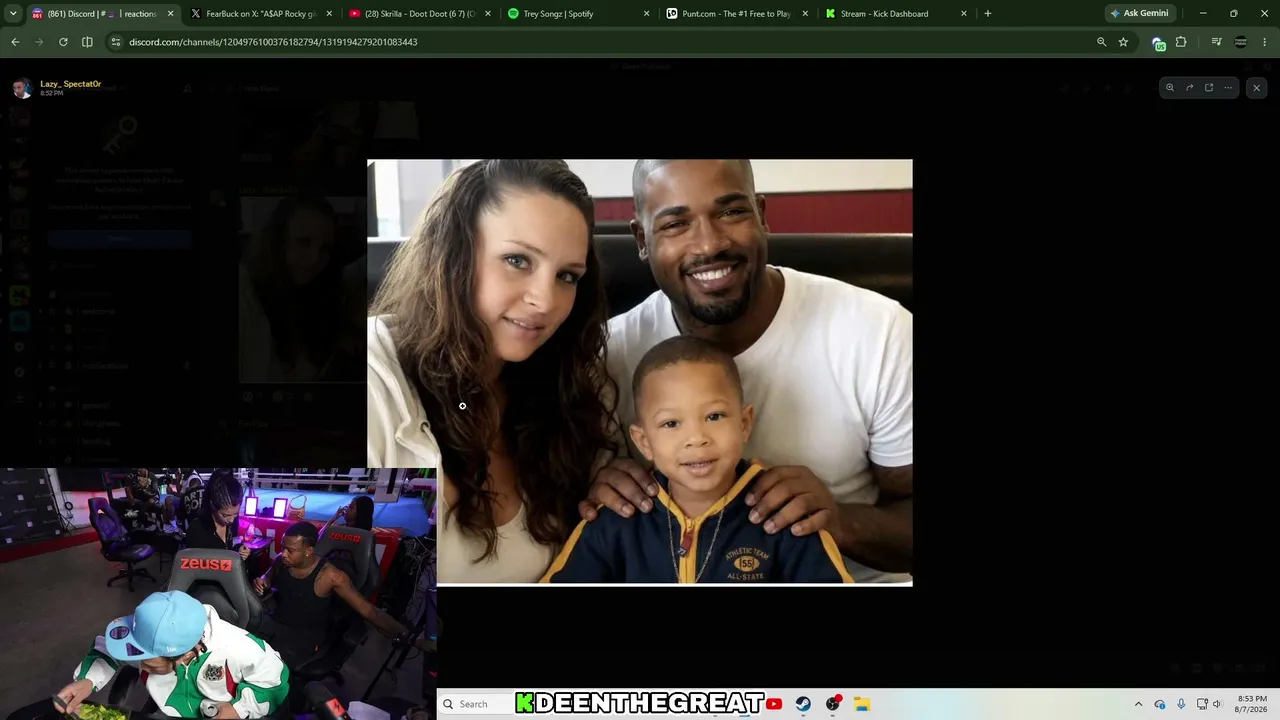The width and height of the screenshot is (1280, 720).
Task: Show hidden system tray icons
Action: [1138, 704]
